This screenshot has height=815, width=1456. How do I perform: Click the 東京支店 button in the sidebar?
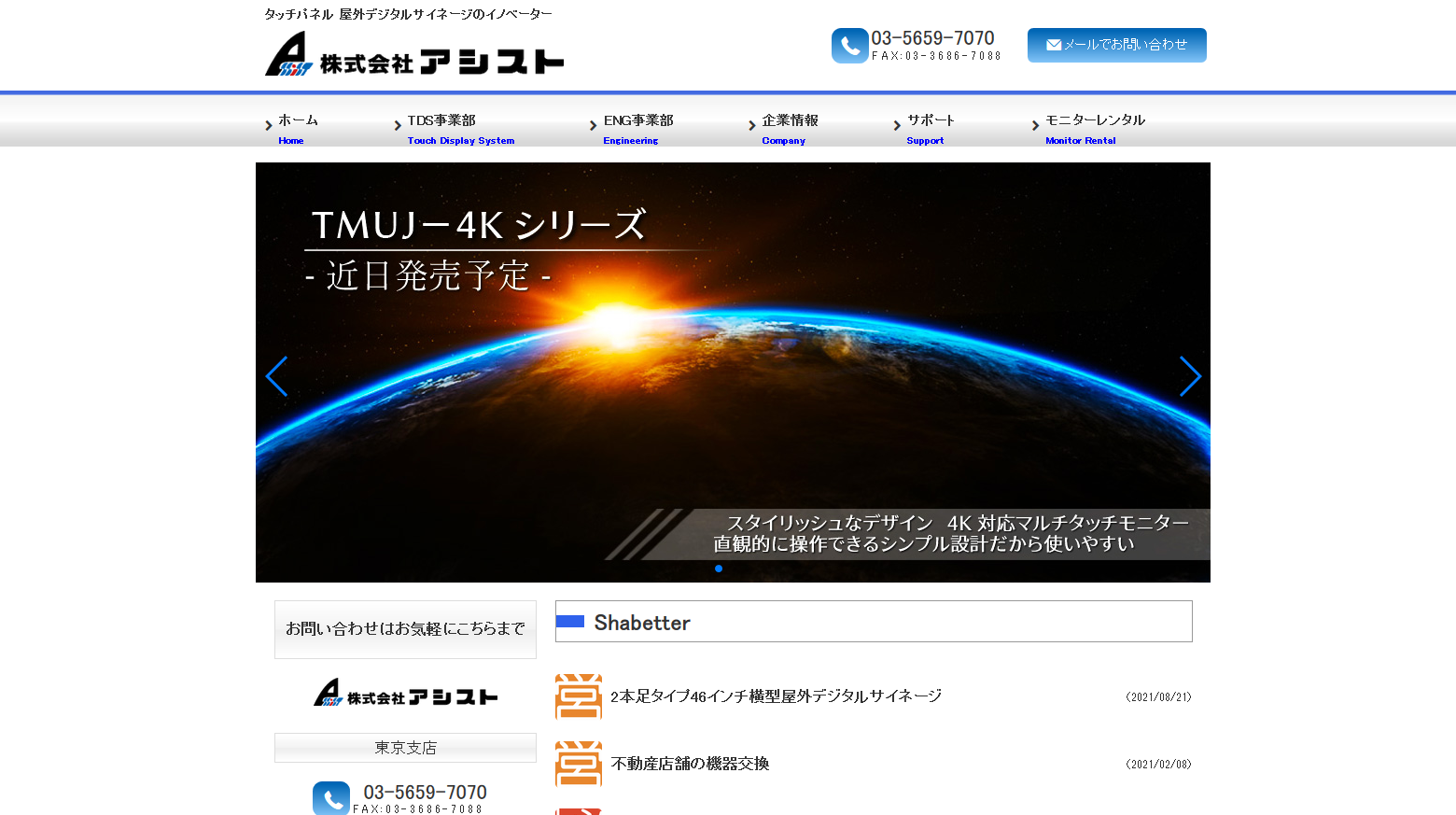(405, 747)
